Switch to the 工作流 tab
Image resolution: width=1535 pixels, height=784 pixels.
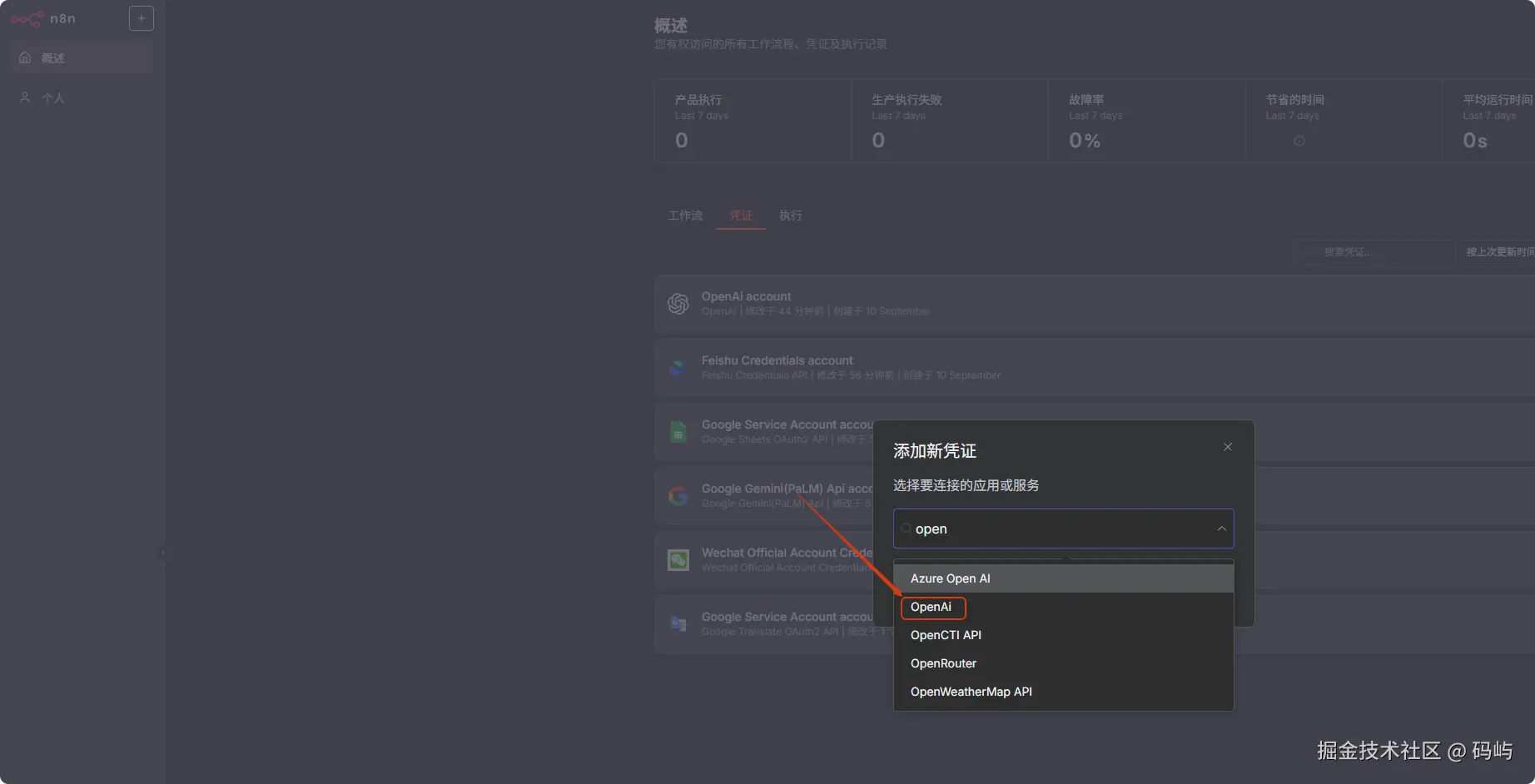coord(685,216)
